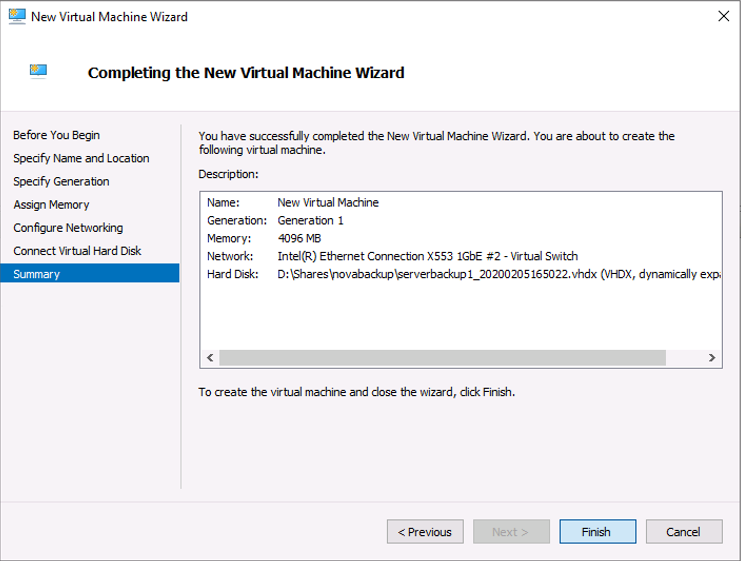Screen dimensions: 741x561
Task: Go to the Before You Begin step
Action: pyautogui.click(x=56, y=135)
